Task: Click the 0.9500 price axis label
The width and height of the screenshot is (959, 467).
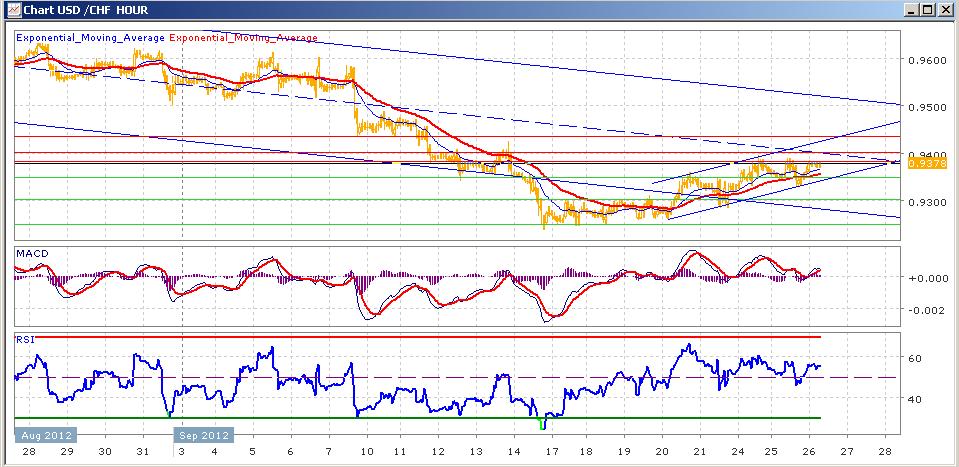Action: tap(928, 108)
